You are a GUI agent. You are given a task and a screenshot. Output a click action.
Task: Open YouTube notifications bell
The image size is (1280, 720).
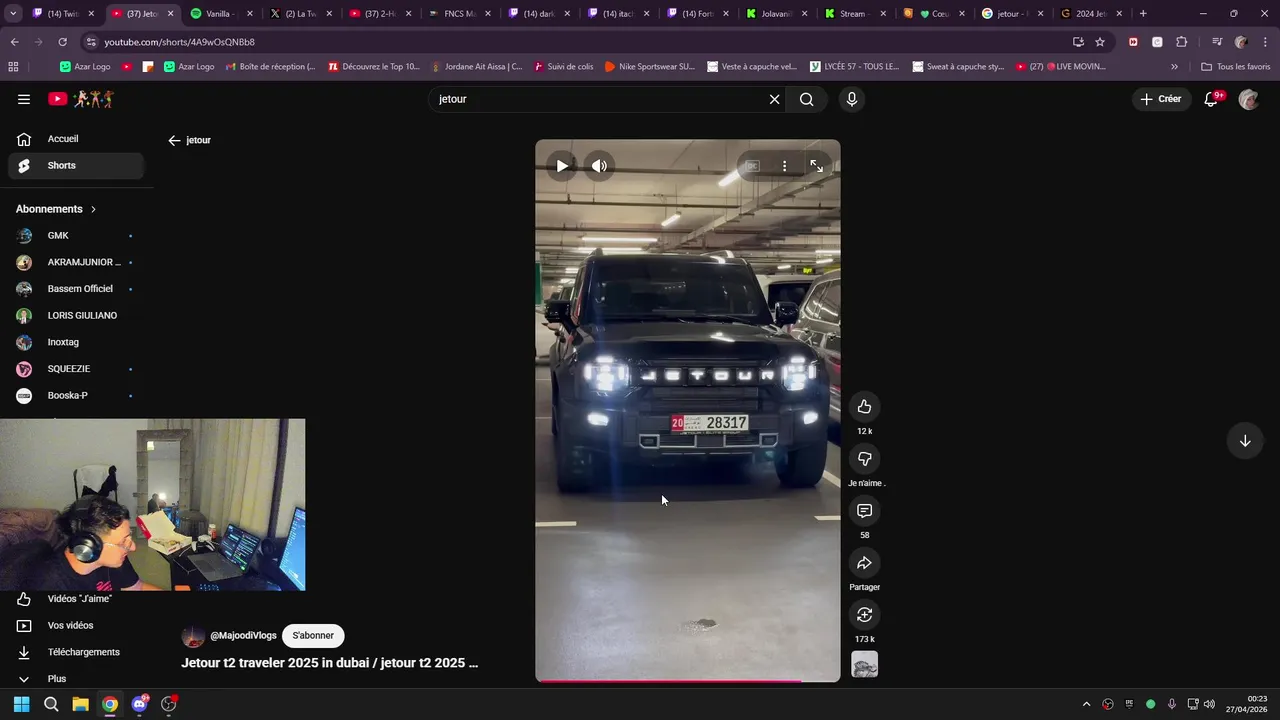pos(1212,99)
